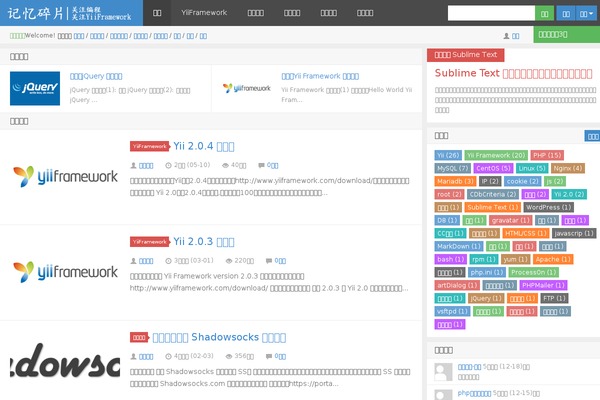The width and height of the screenshot is (600, 400).
Task: Select the gravatar (1) tag
Action: 510,220
